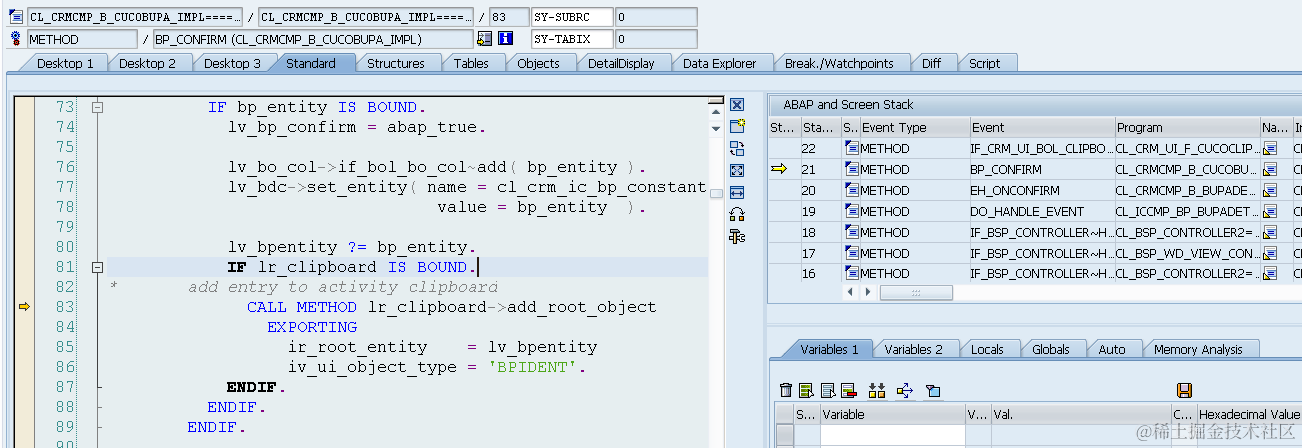Click method icon in stack row 19
Viewport: 1302px width, 448px height.
(x=851, y=211)
